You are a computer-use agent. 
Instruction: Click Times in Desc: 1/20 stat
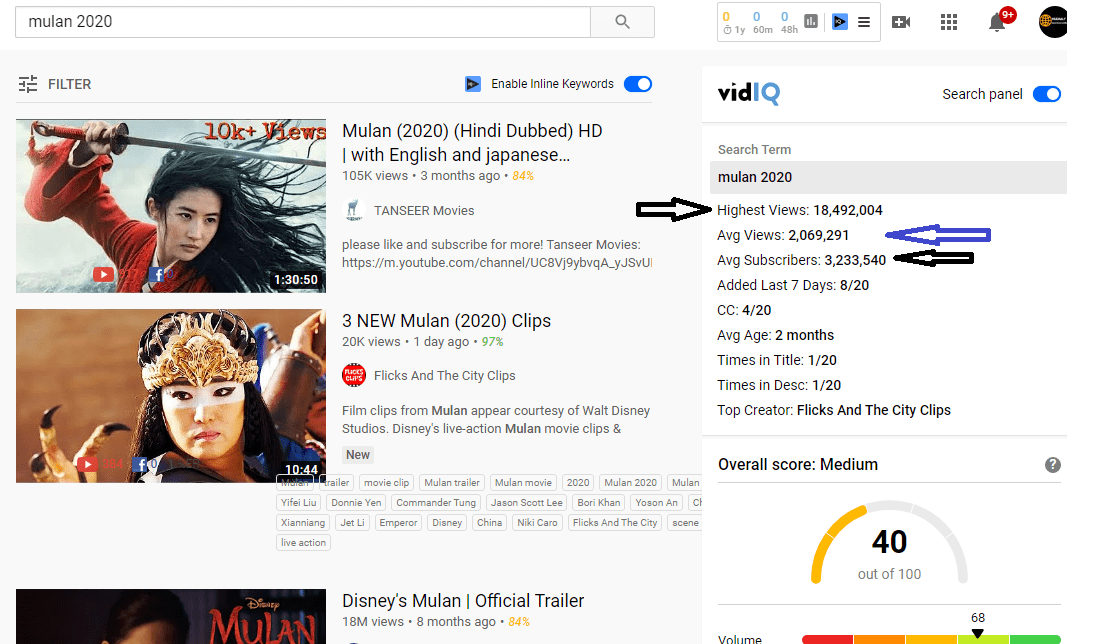(779, 386)
